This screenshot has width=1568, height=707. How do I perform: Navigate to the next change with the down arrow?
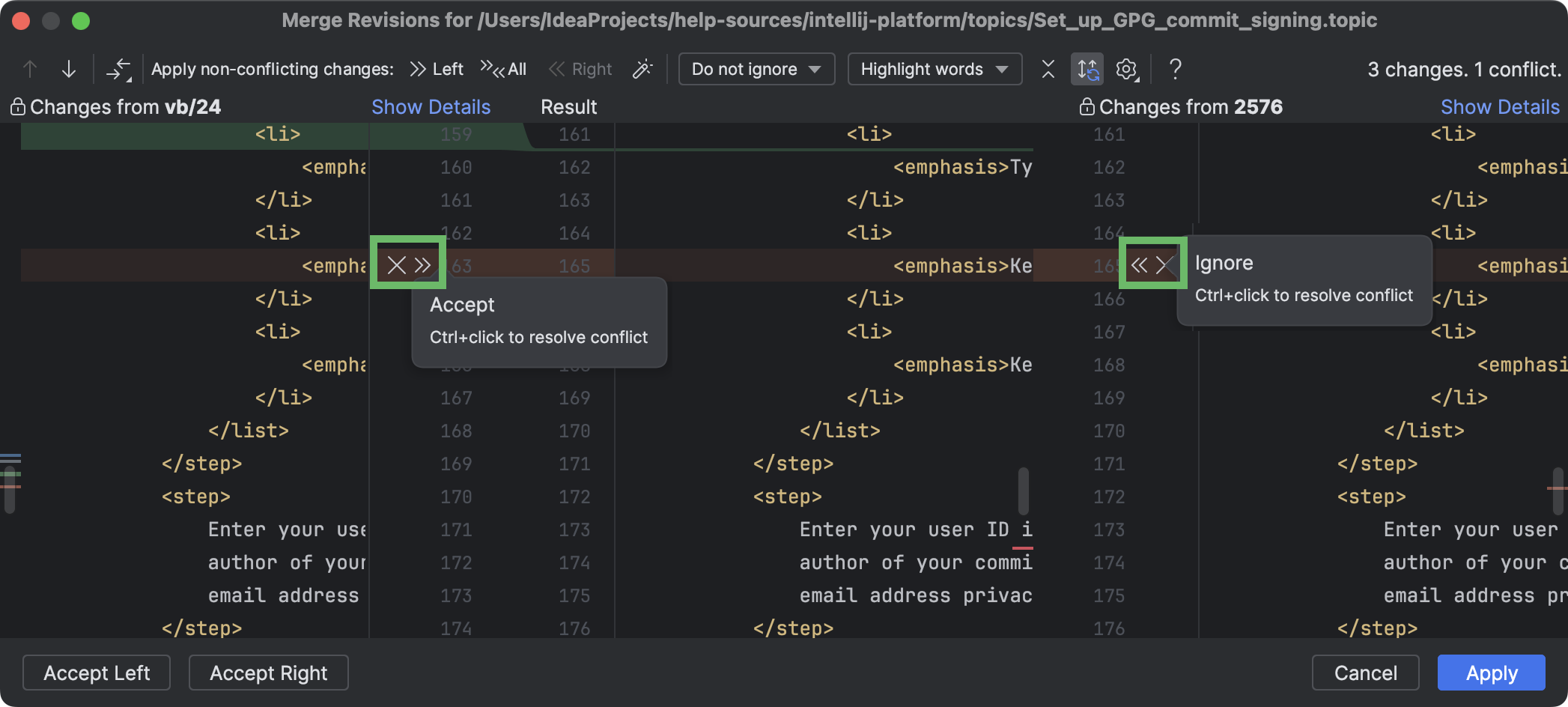coord(69,69)
